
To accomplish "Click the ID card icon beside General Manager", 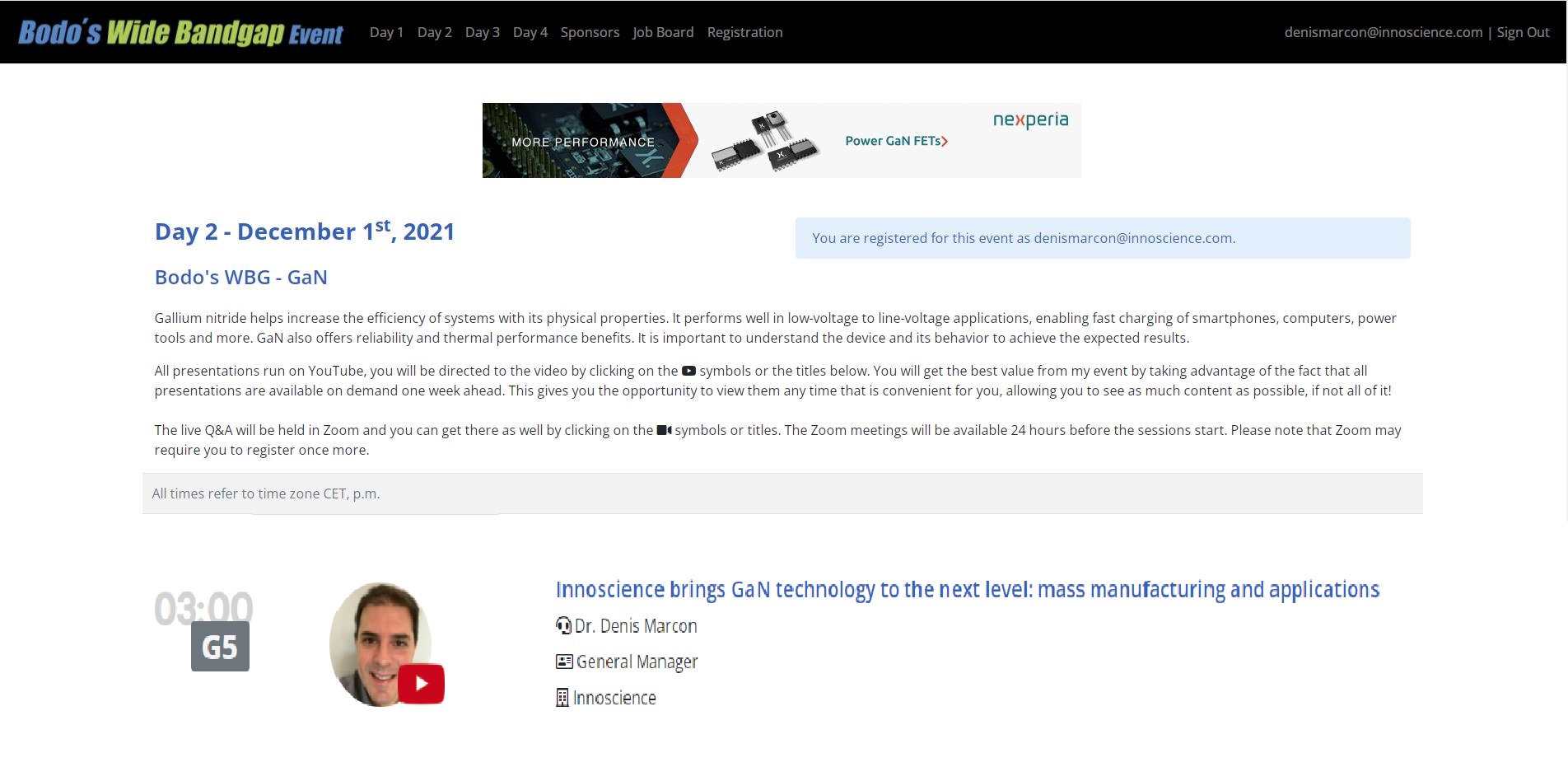I will (x=564, y=662).
